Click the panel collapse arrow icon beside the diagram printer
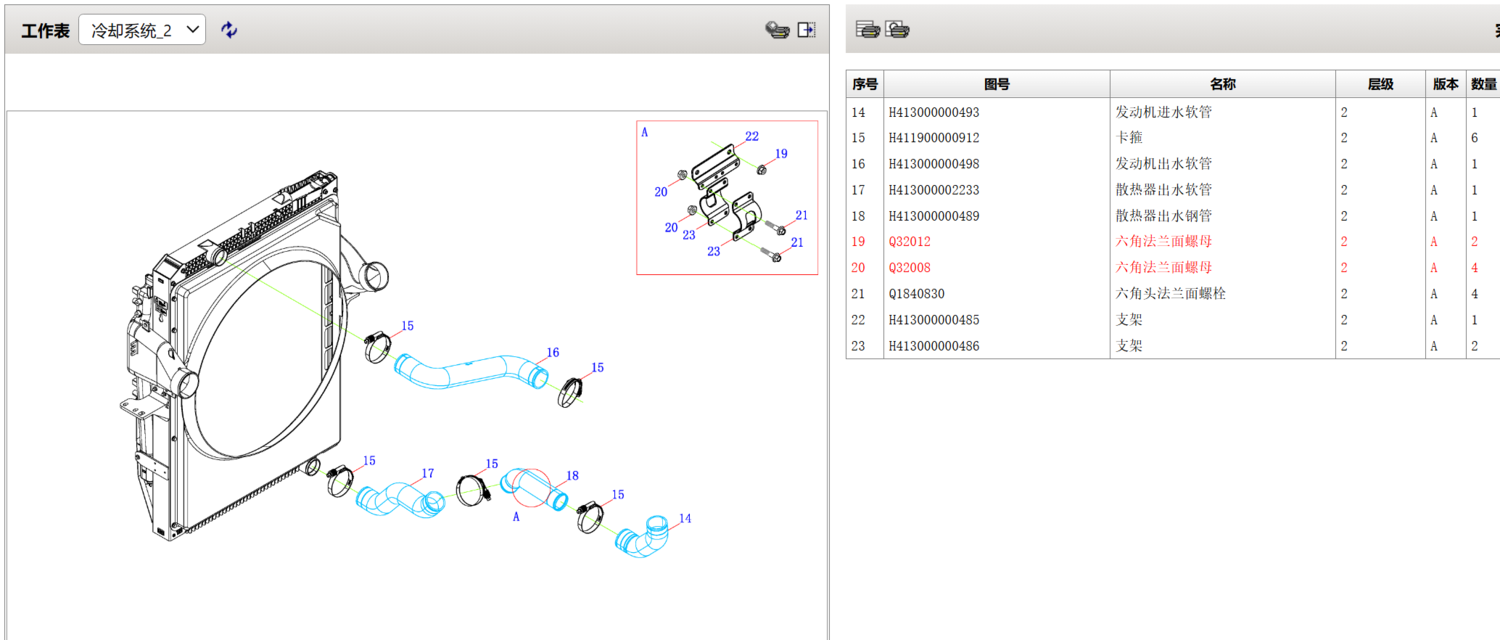 tap(806, 30)
